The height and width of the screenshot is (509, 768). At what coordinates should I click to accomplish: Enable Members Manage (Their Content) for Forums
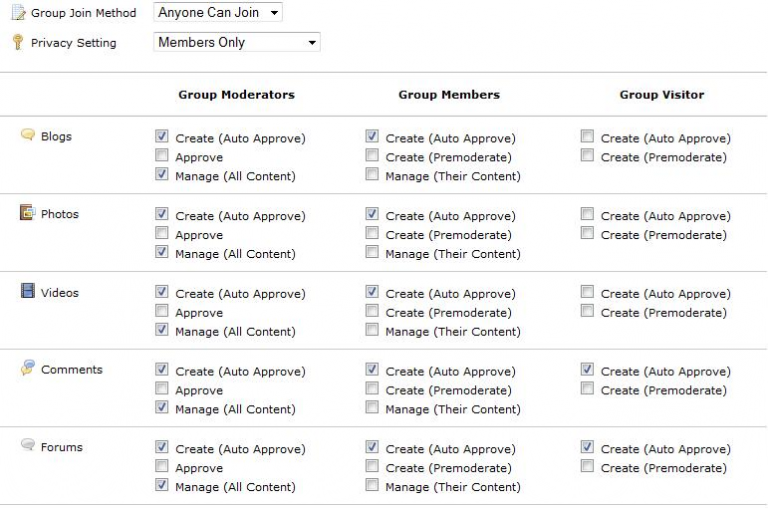coord(372,485)
